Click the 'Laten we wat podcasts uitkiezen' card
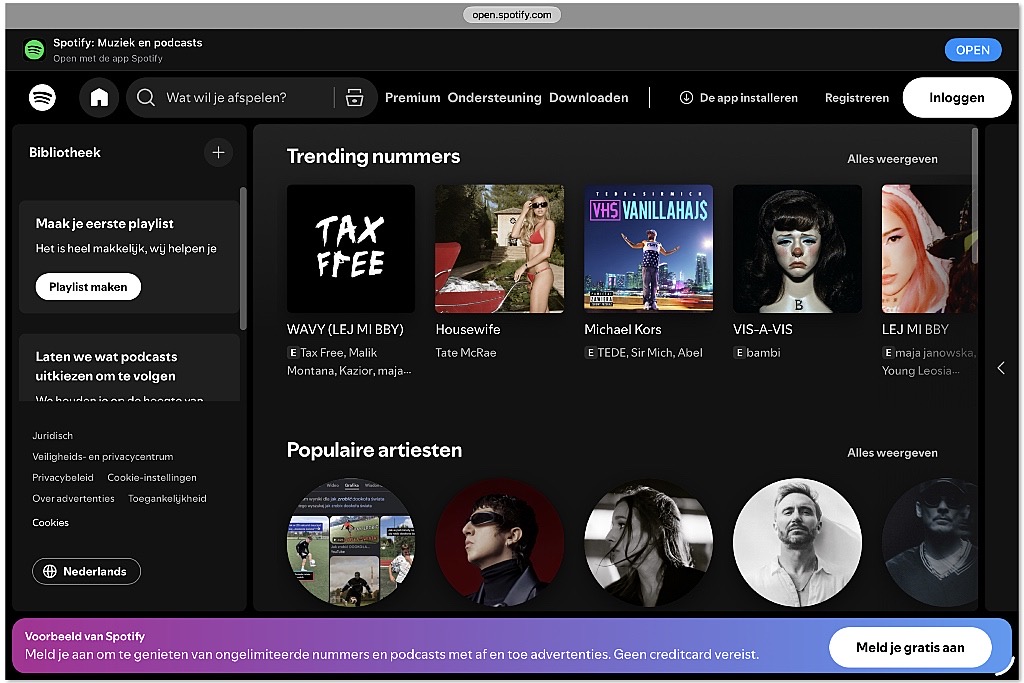 tap(129, 368)
